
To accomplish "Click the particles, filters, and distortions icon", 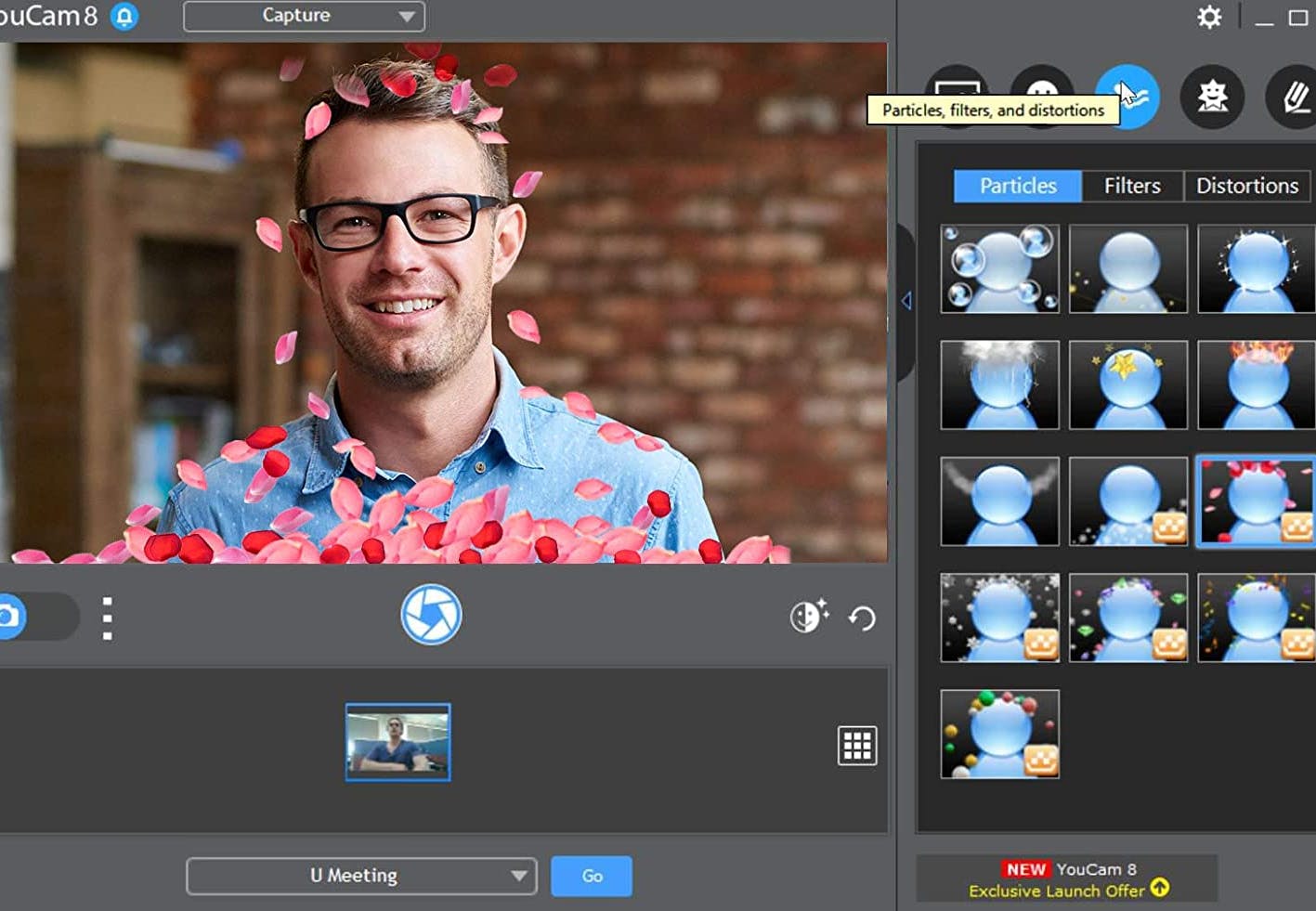I will [1127, 97].
